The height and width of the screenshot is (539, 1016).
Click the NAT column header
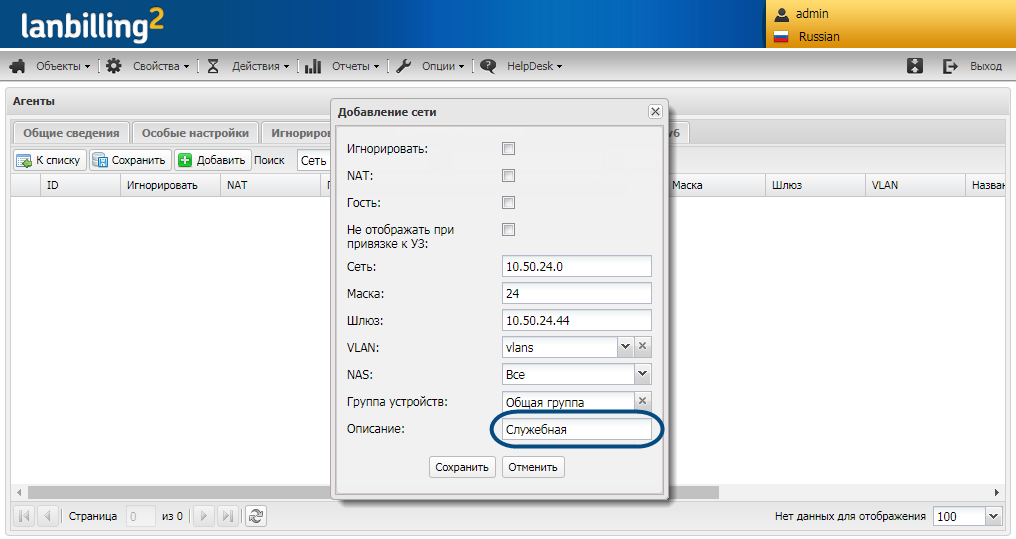click(270, 185)
